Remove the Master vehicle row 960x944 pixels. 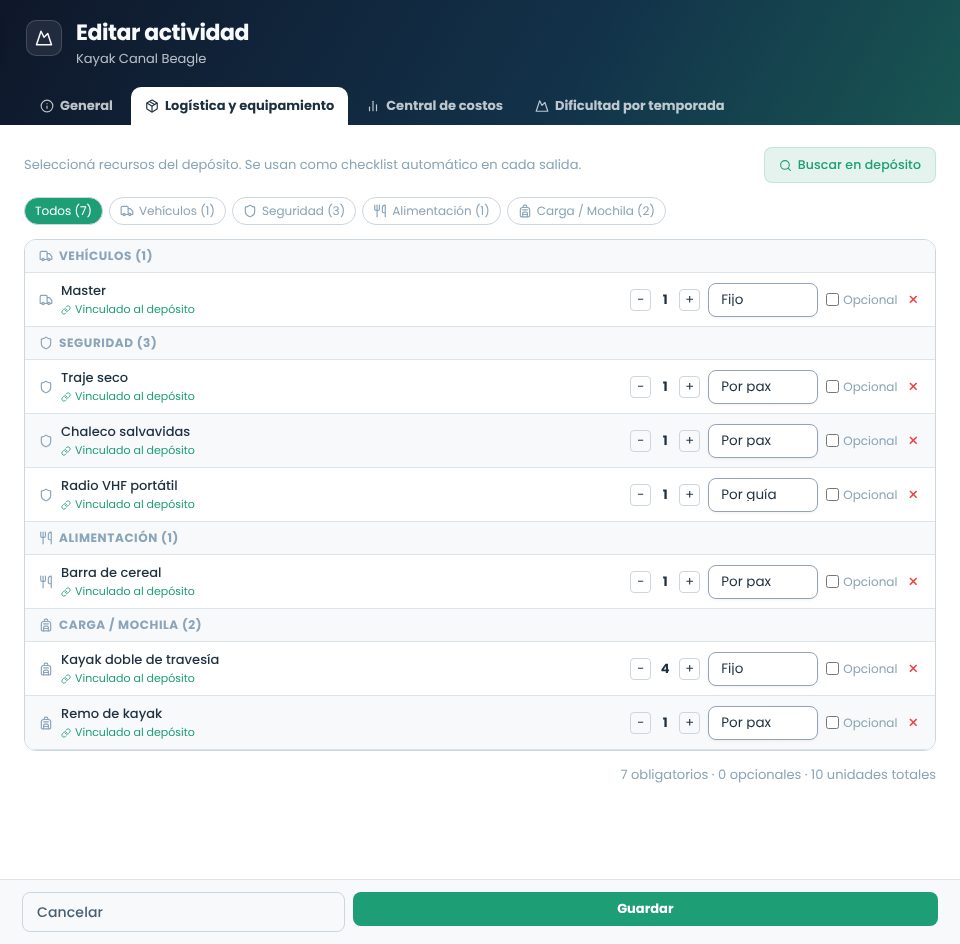[x=913, y=299]
